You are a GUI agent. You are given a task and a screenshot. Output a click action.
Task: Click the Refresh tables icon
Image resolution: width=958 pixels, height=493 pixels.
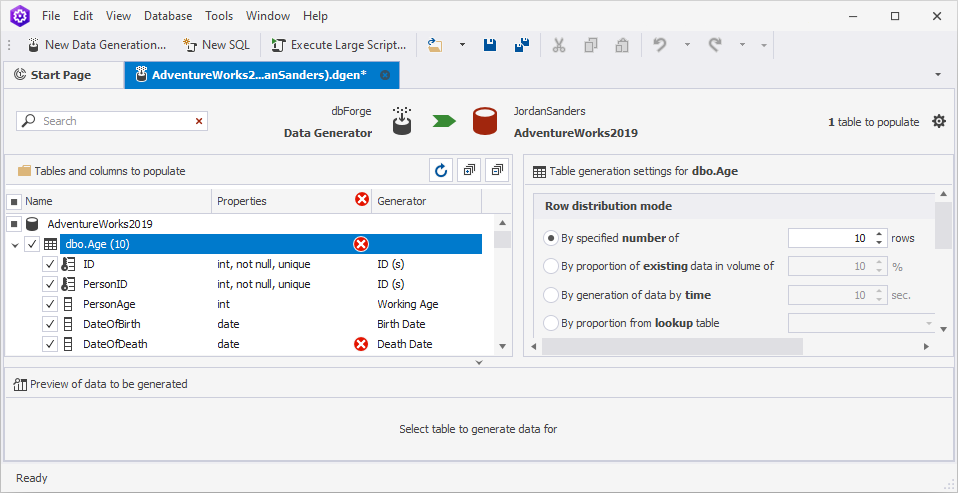pyautogui.click(x=441, y=170)
